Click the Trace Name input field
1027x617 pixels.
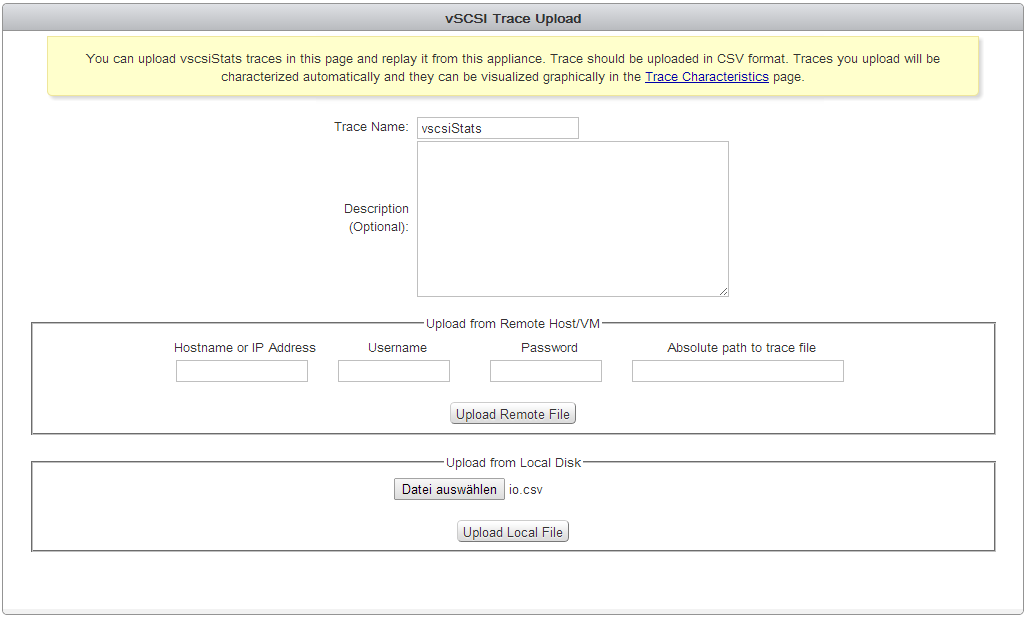pos(498,128)
